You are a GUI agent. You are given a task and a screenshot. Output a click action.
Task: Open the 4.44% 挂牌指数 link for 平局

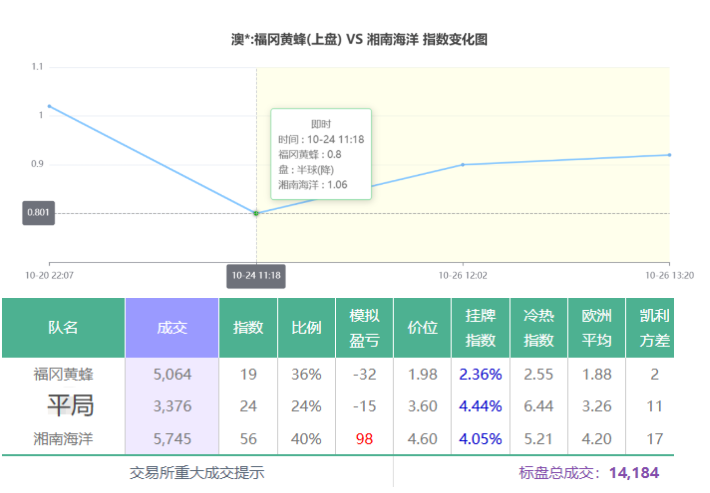click(x=481, y=407)
